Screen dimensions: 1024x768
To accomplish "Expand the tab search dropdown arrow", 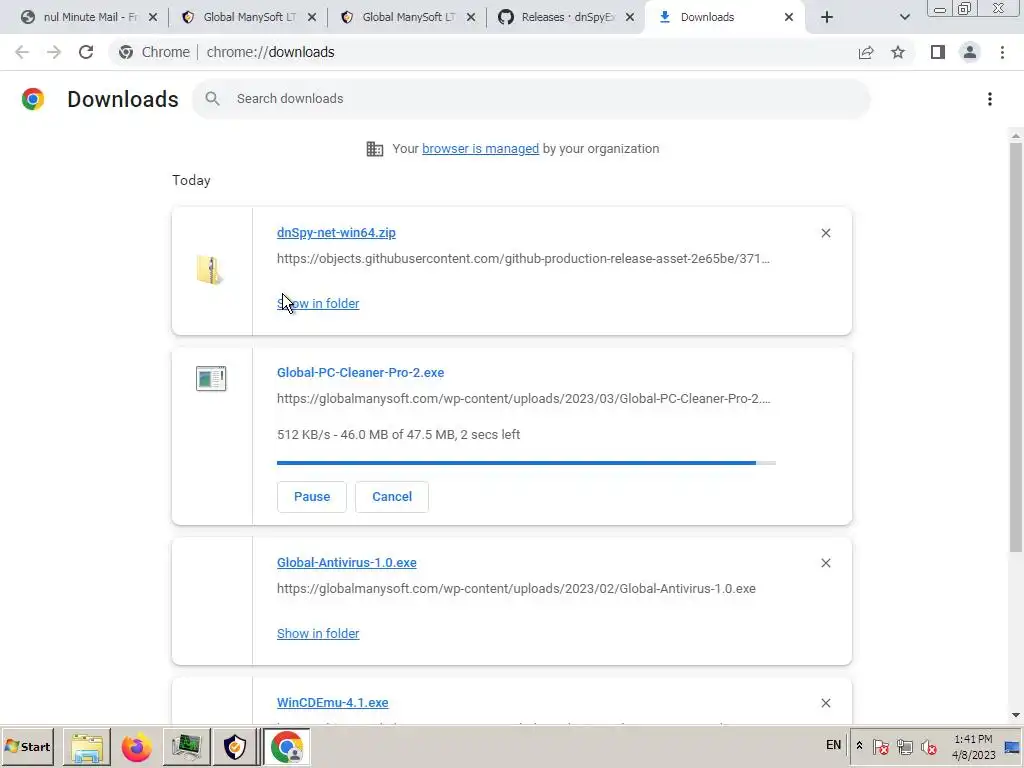I will (x=904, y=17).
